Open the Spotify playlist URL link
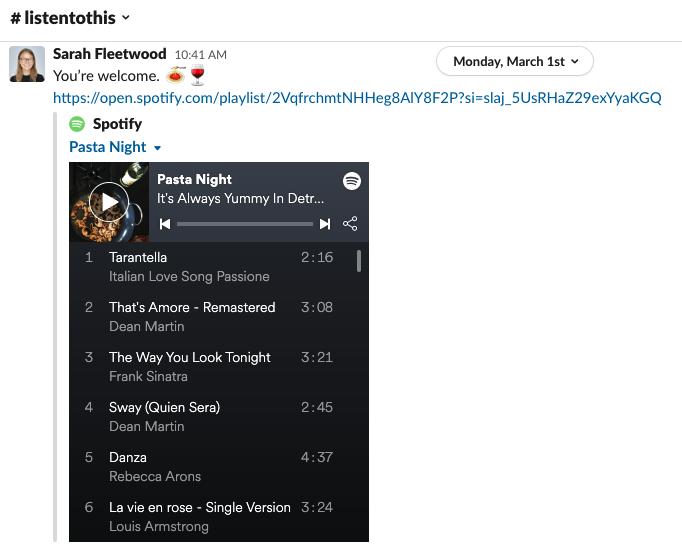 (357, 98)
